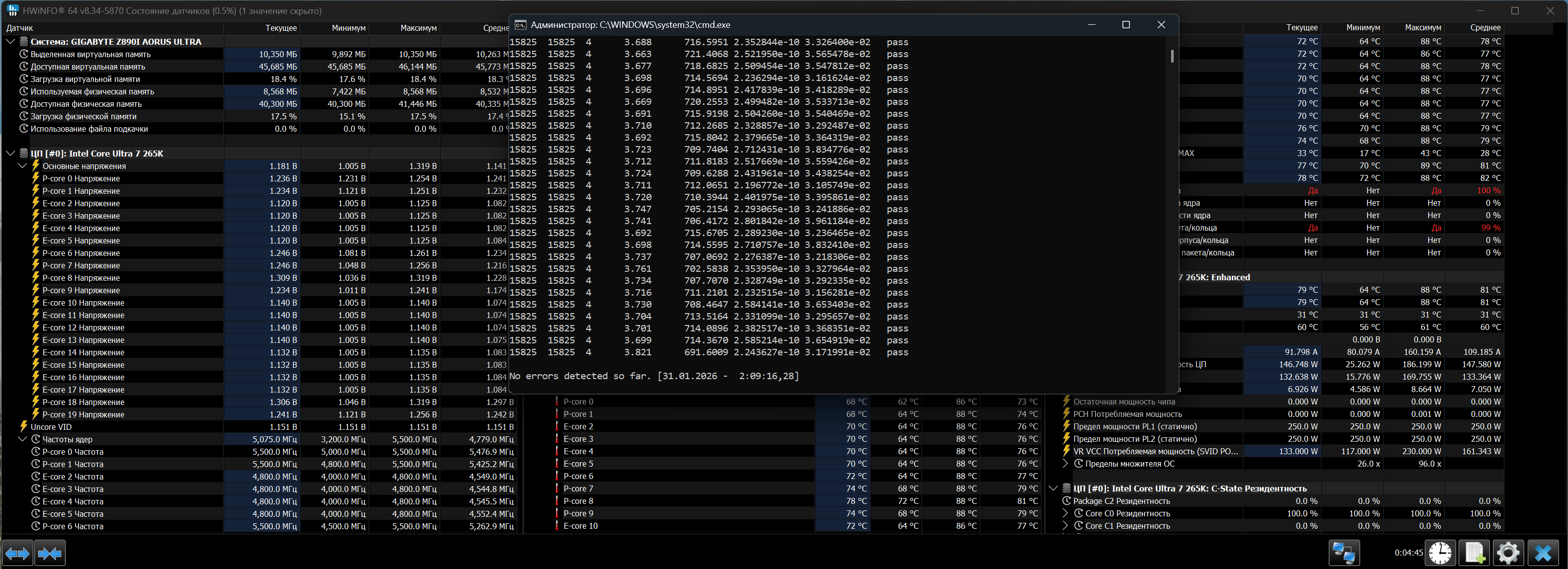Click the HWiNFO app icon in title bar
This screenshot has width=1568, height=569.
pos(12,11)
